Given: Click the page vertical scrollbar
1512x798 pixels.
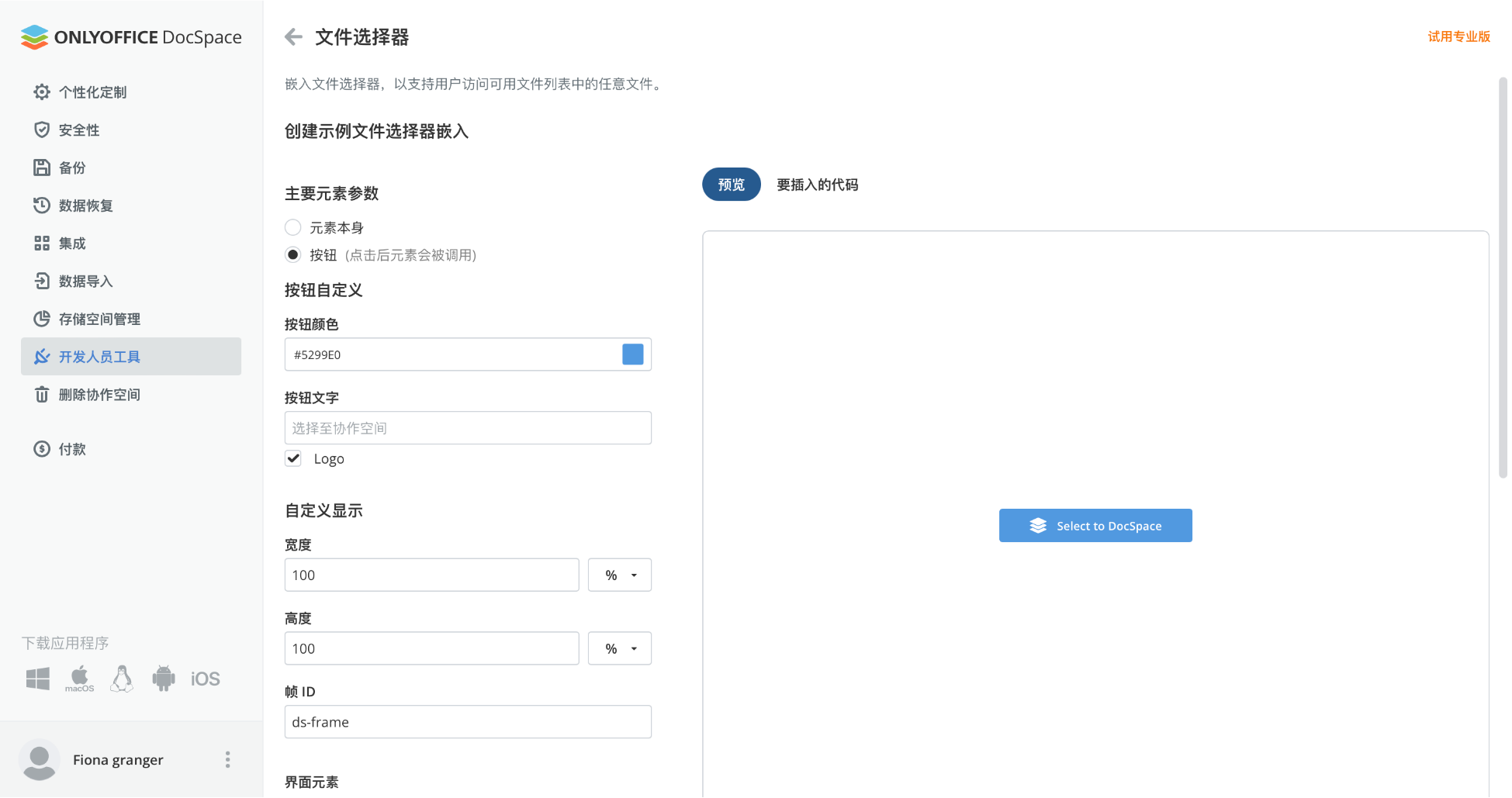Looking at the screenshot, I should pyautogui.click(x=1503, y=278).
